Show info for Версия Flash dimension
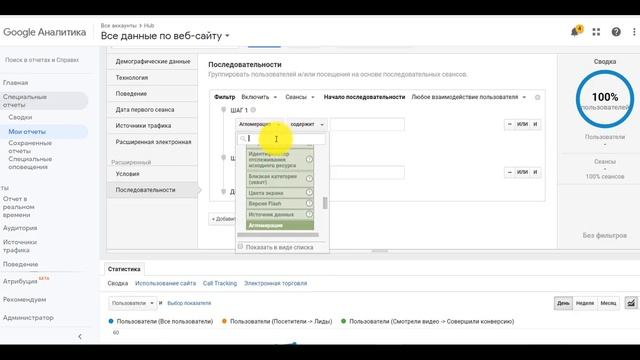This screenshot has width=640, height=360. 309,203
